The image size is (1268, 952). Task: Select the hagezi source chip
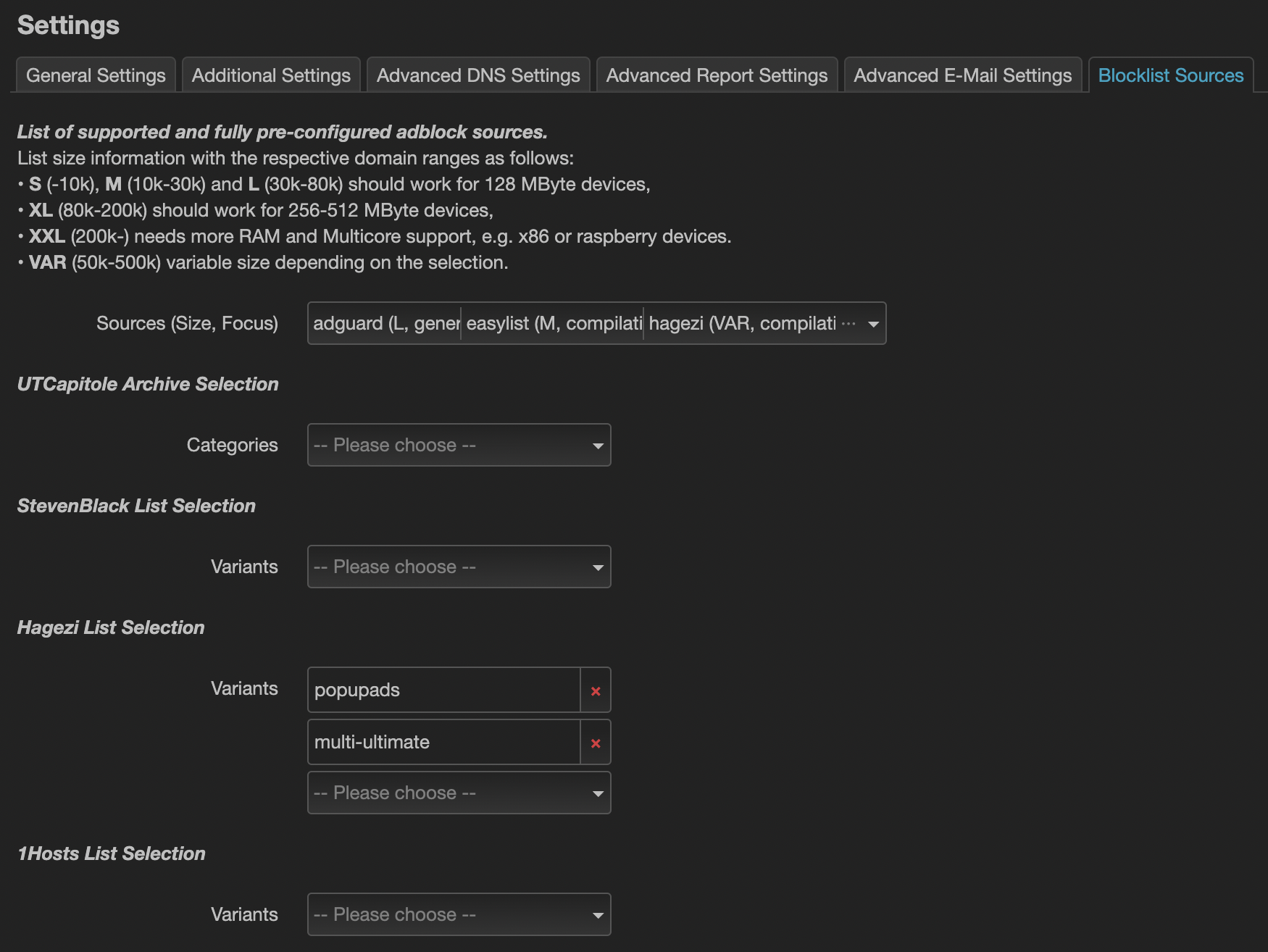(x=742, y=323)
